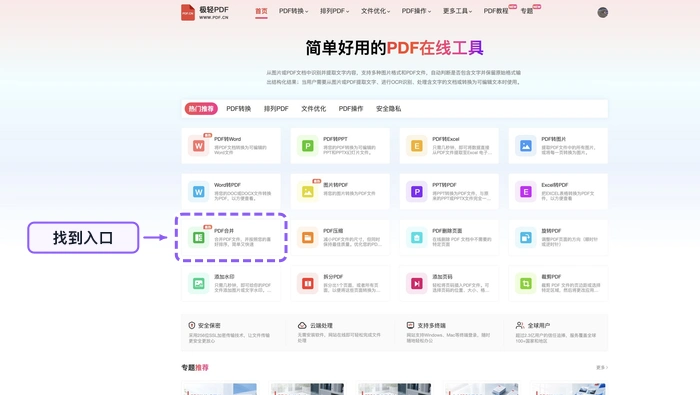The width and height of the screenshot is (700, 395).
Task: Open first 专题推荐 article thumbnail
Action: [220, 388]
